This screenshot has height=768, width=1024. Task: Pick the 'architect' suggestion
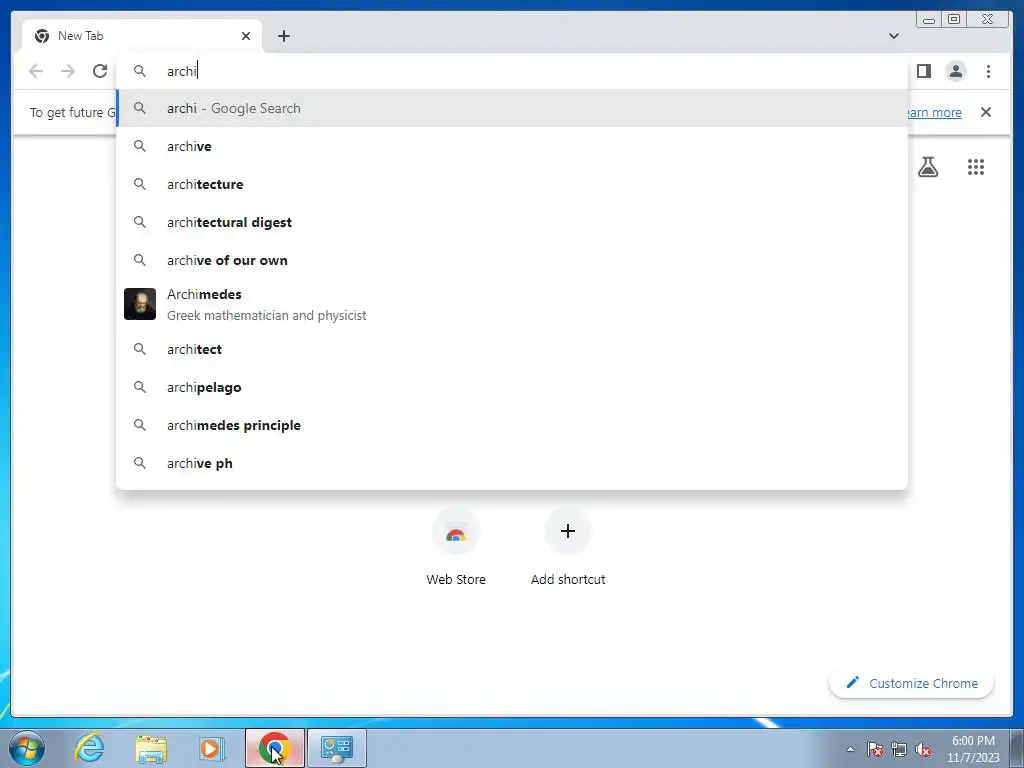tap(512, 349)
